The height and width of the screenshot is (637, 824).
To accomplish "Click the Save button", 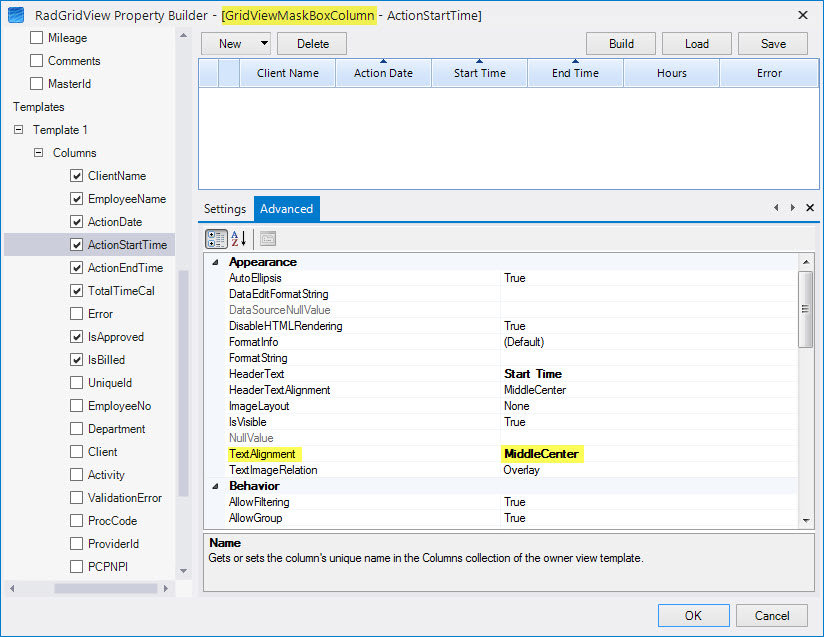I will pyautogui.click(x=773, y=44).
